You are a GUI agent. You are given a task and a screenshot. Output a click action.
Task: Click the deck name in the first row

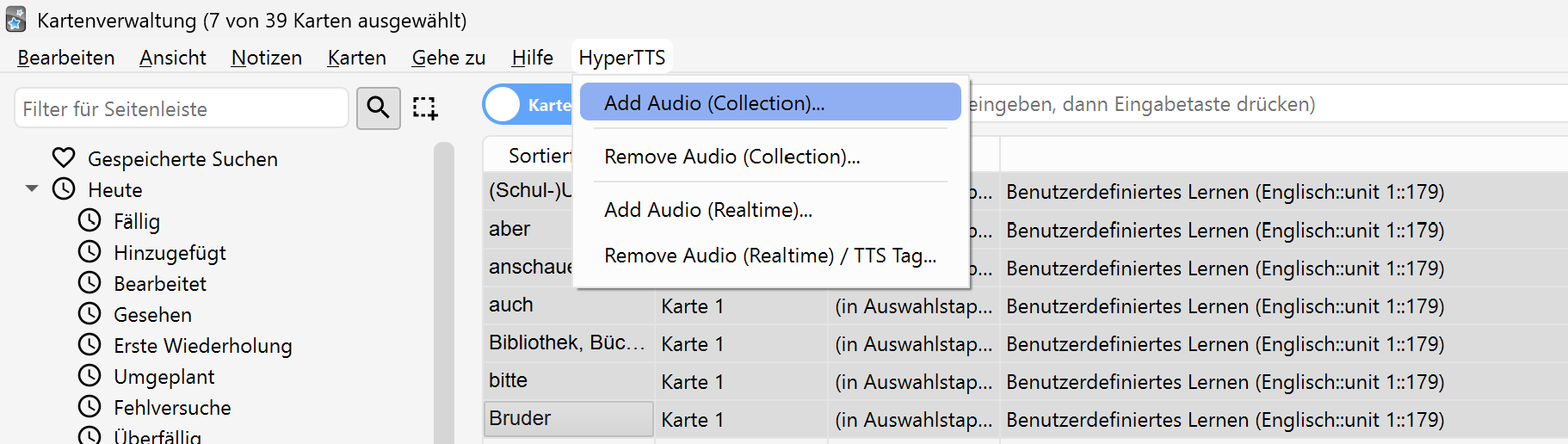pos(1225,192)
